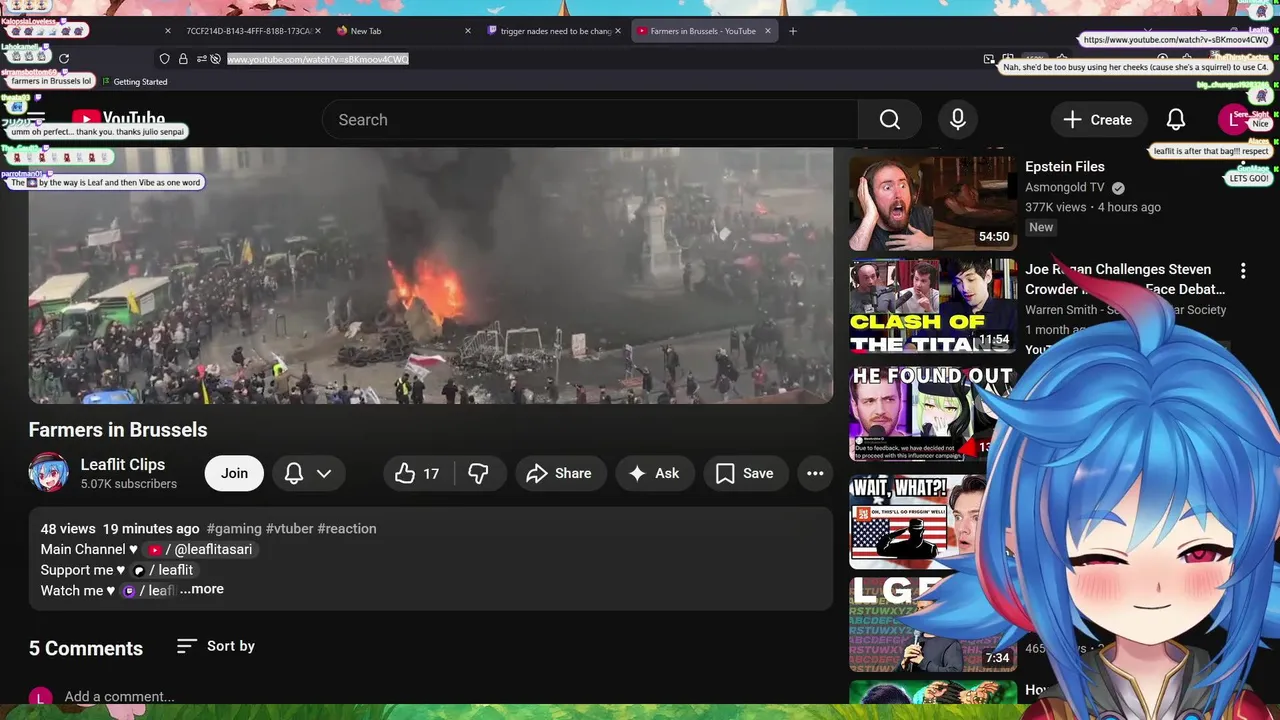1280x720 pixels.
Task: Click the video title Farmers in Brussels
Action: coord(118,430)
